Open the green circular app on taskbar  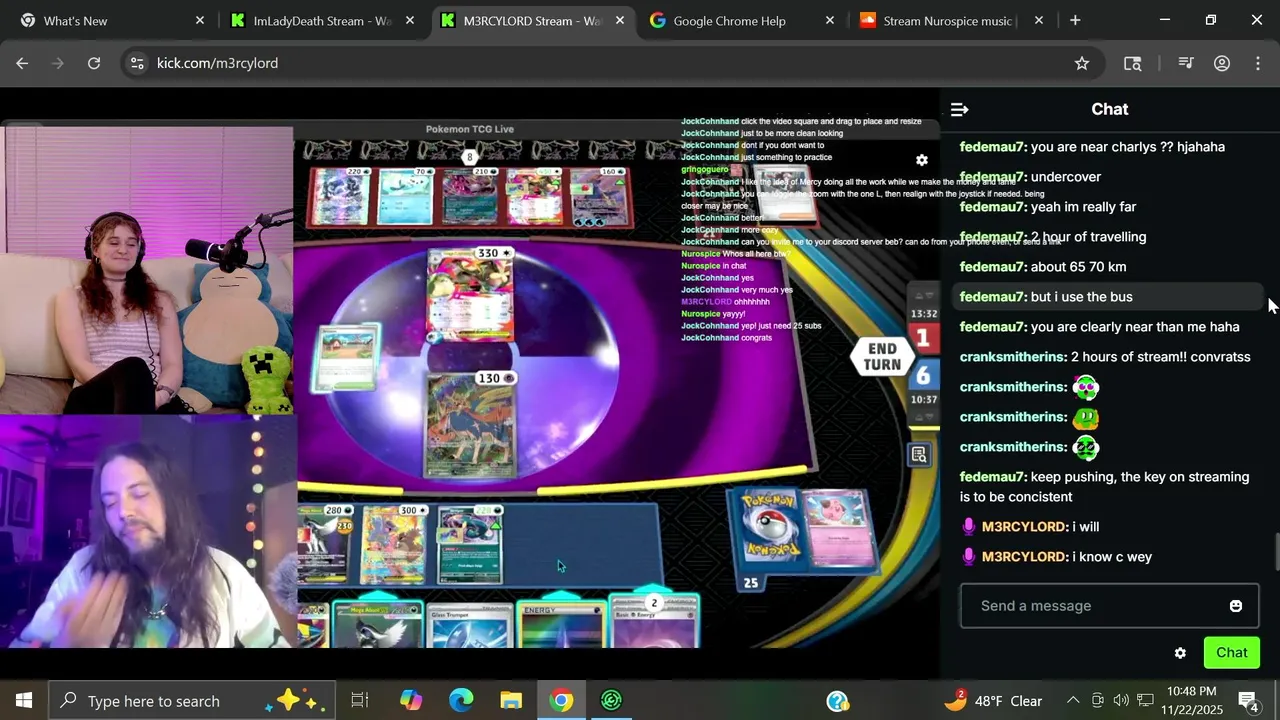coord(611,701)
